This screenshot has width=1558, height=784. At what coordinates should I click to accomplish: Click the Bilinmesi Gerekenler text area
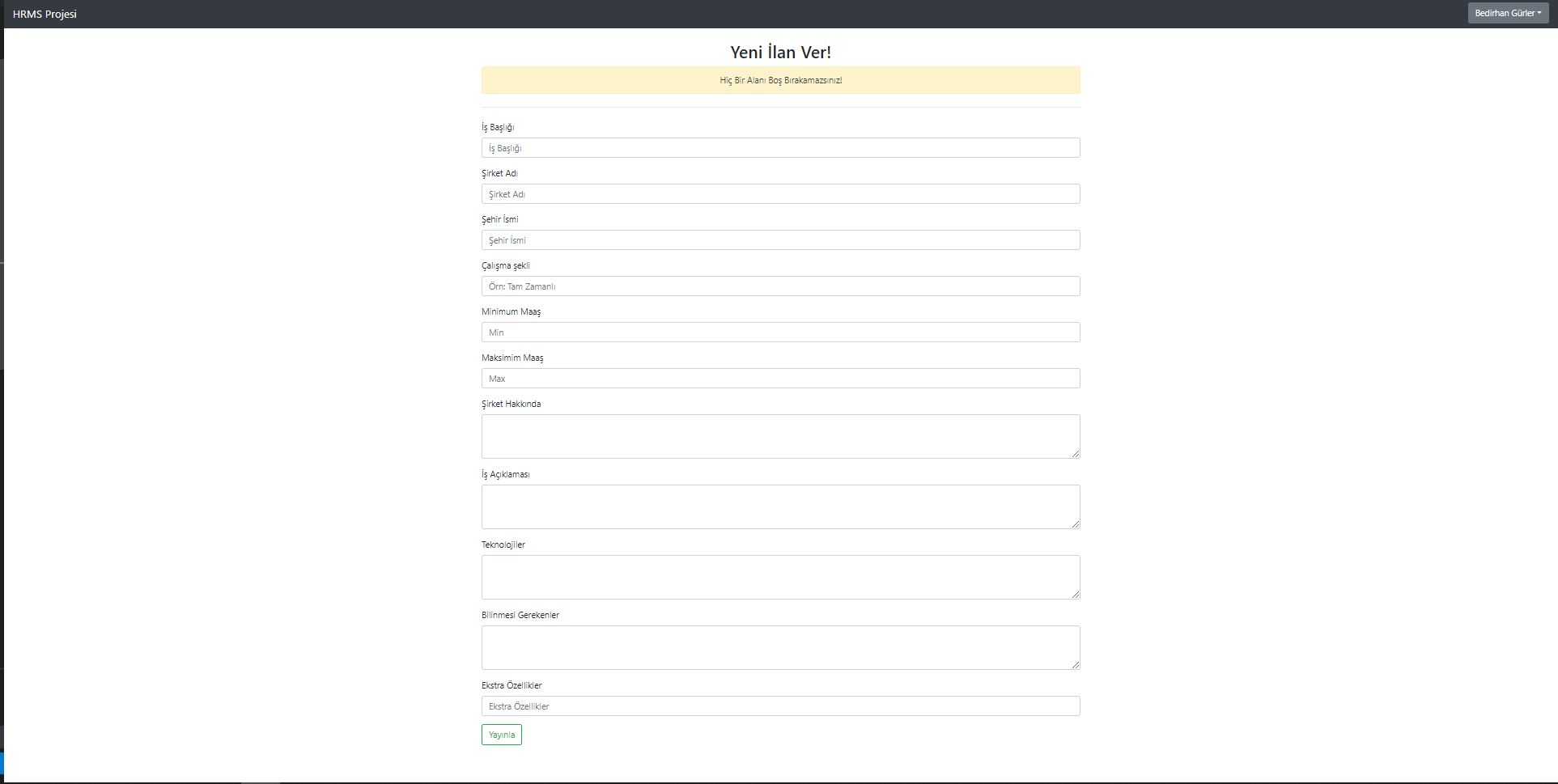pos(779,647)
